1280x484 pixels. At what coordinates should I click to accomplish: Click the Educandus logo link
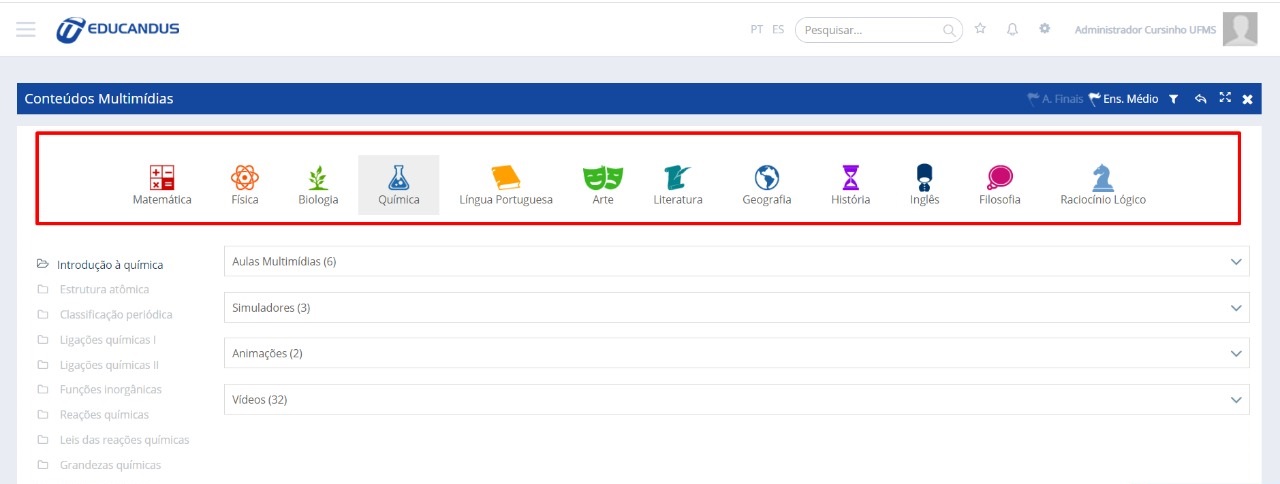pos(118,30)
